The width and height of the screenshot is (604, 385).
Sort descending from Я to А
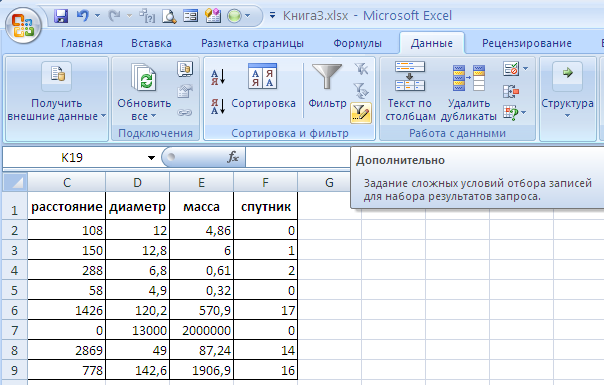pyautogui.click(x=218, y=106)
